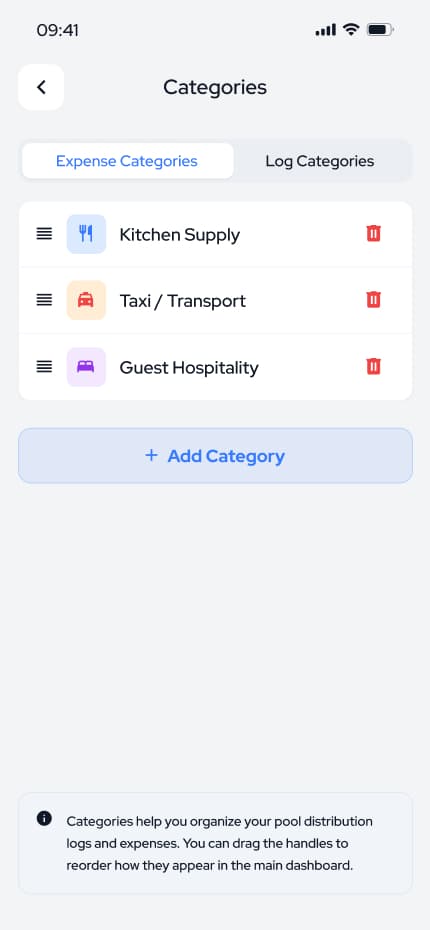This screenshot has width=430, height=930.
Task: Click the plus sign on Add Category
Action: [152, 455]
